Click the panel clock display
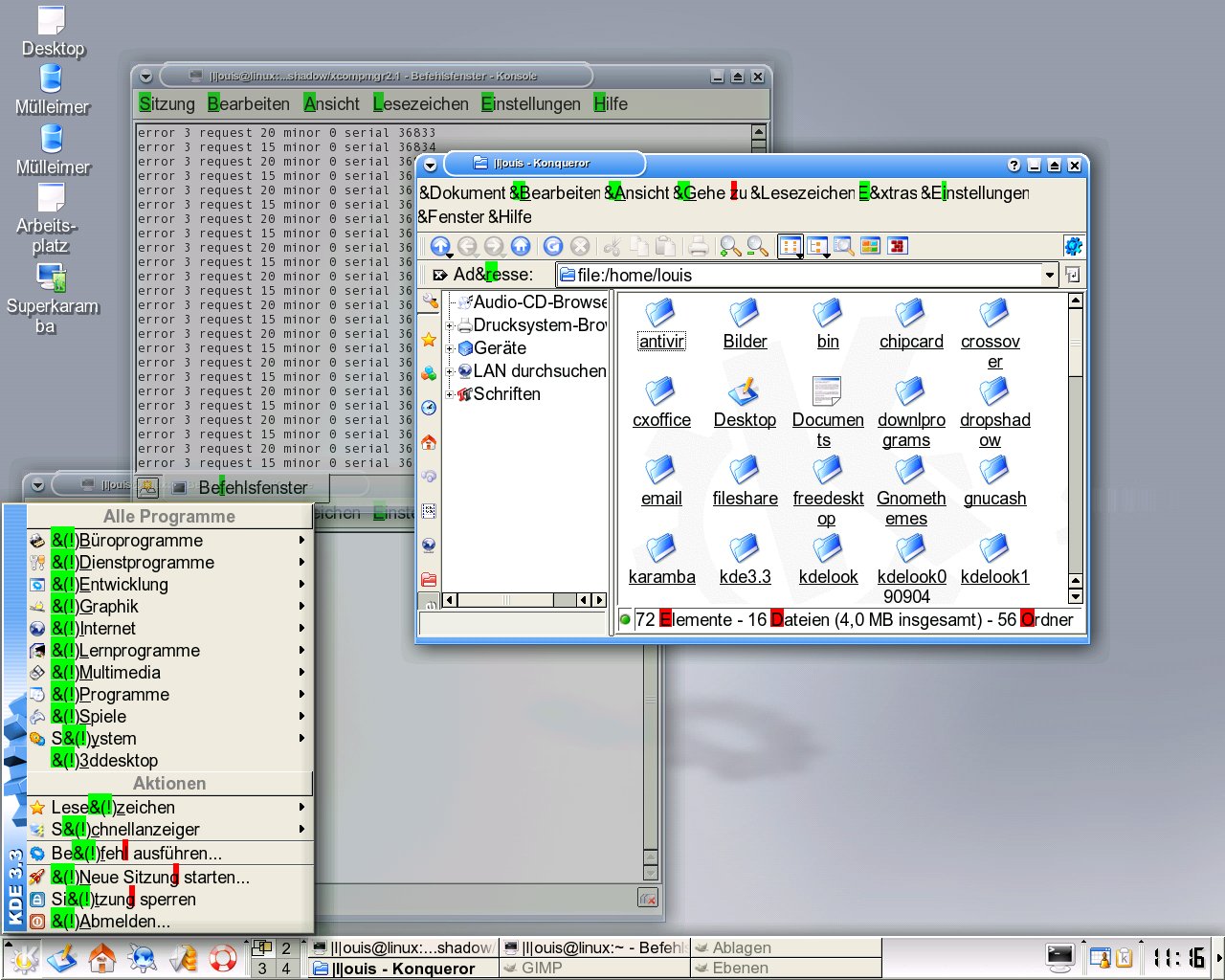Screen dimensions: 1225x980 pyautogui.click(x=1179, y=958)
